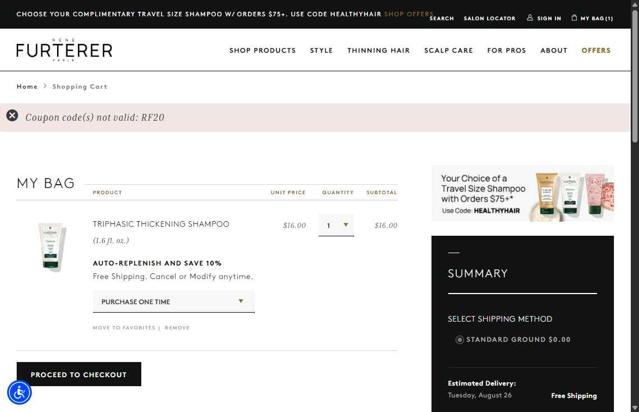Click Move to Favorites link
The image size is (639, 412).
(124, 328)
